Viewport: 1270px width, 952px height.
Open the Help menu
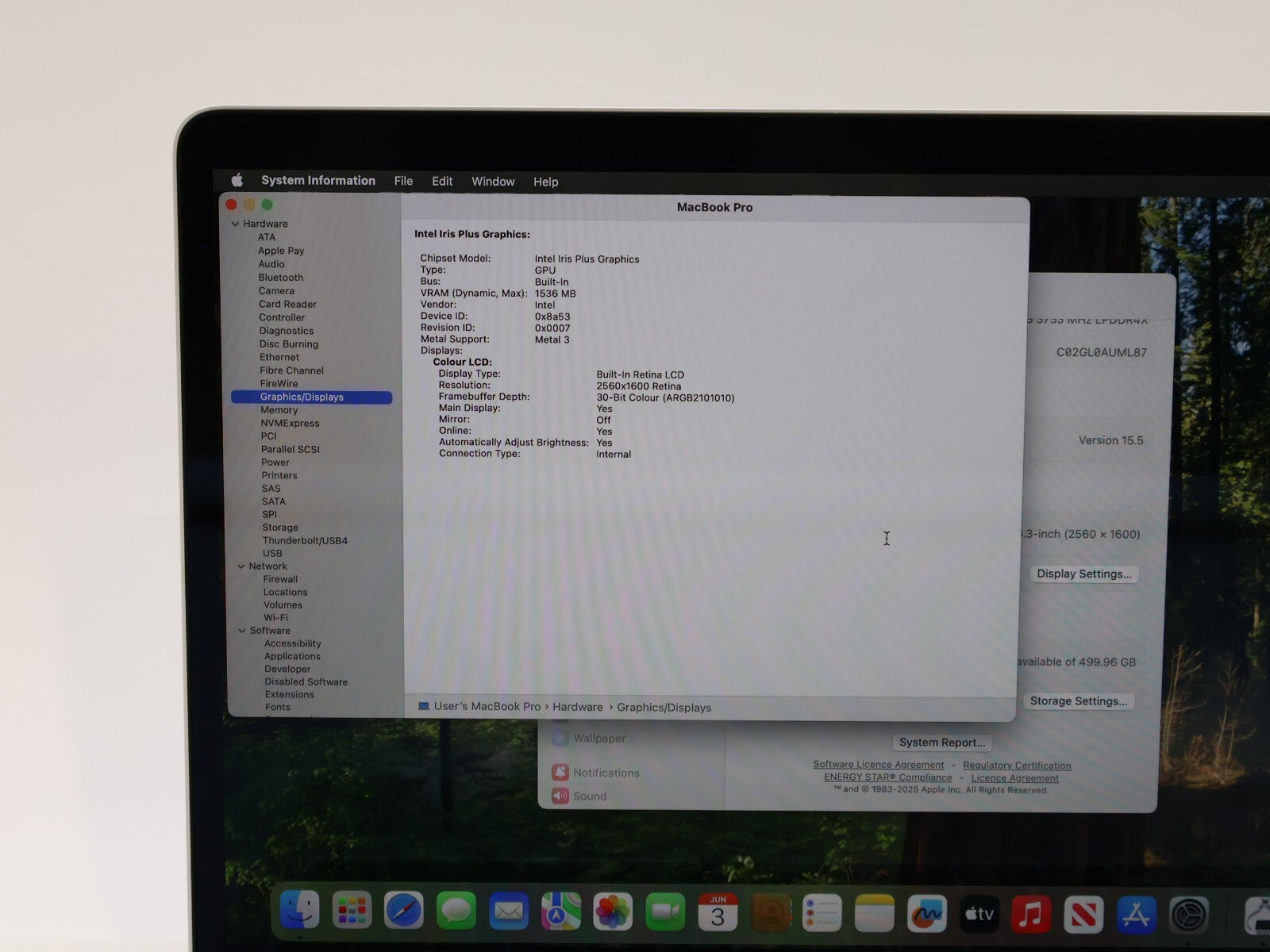pyautogui.click(x=545, y=182)
